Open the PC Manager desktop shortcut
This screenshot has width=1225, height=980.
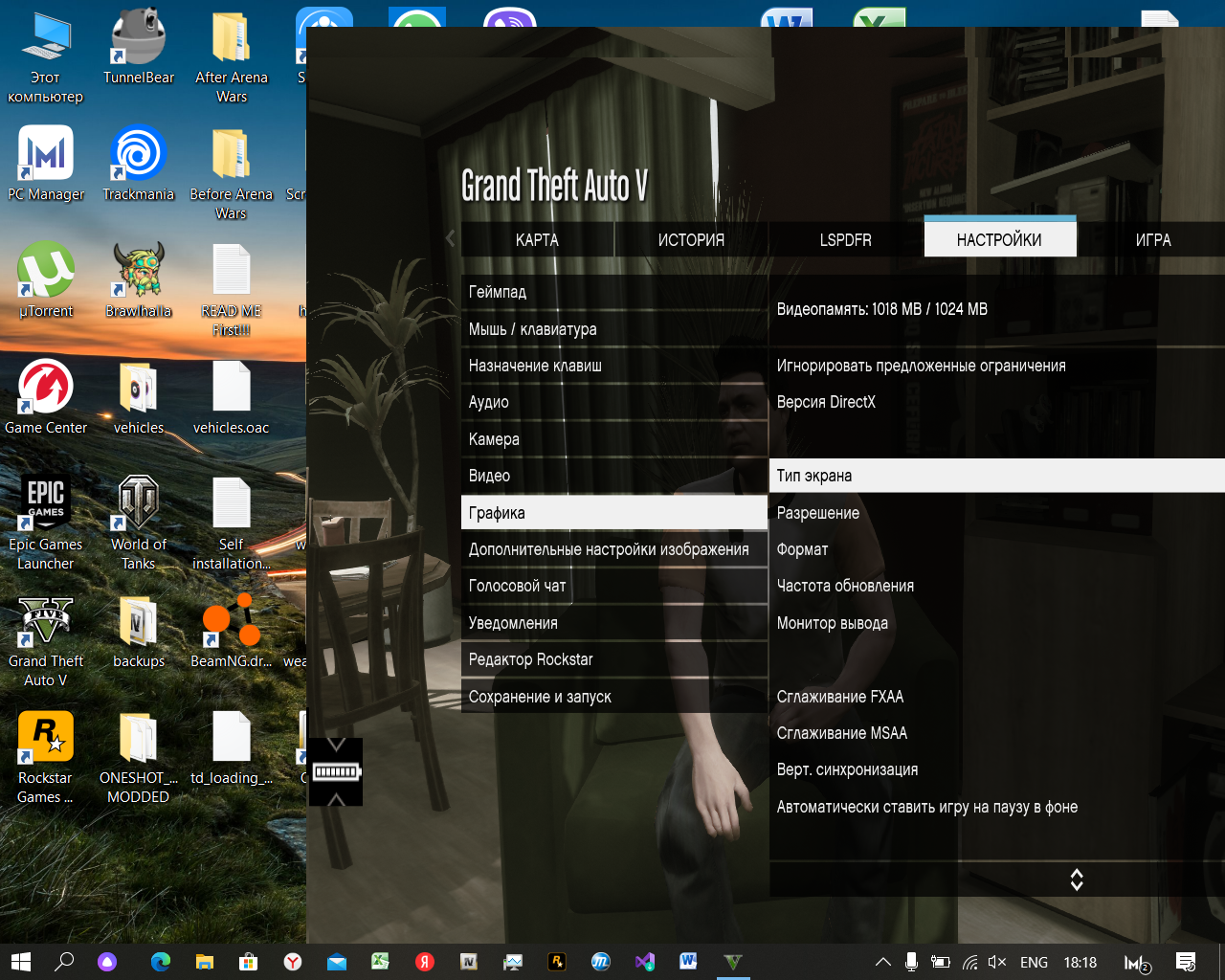click(x=46, y=165)
